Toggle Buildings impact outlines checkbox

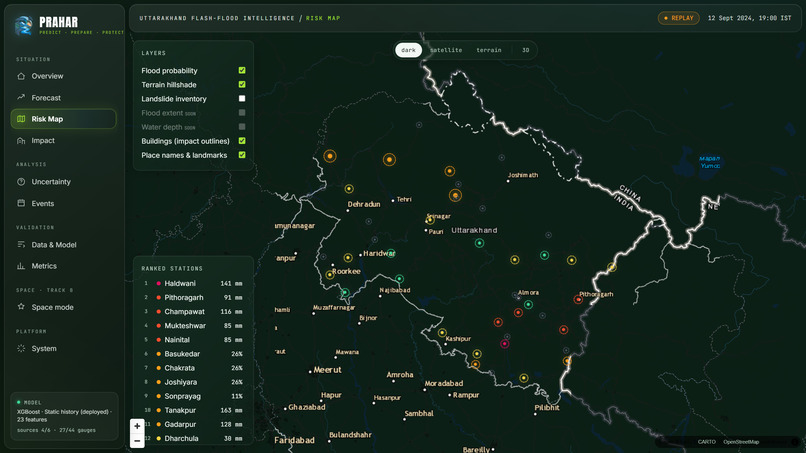[242, 141]
